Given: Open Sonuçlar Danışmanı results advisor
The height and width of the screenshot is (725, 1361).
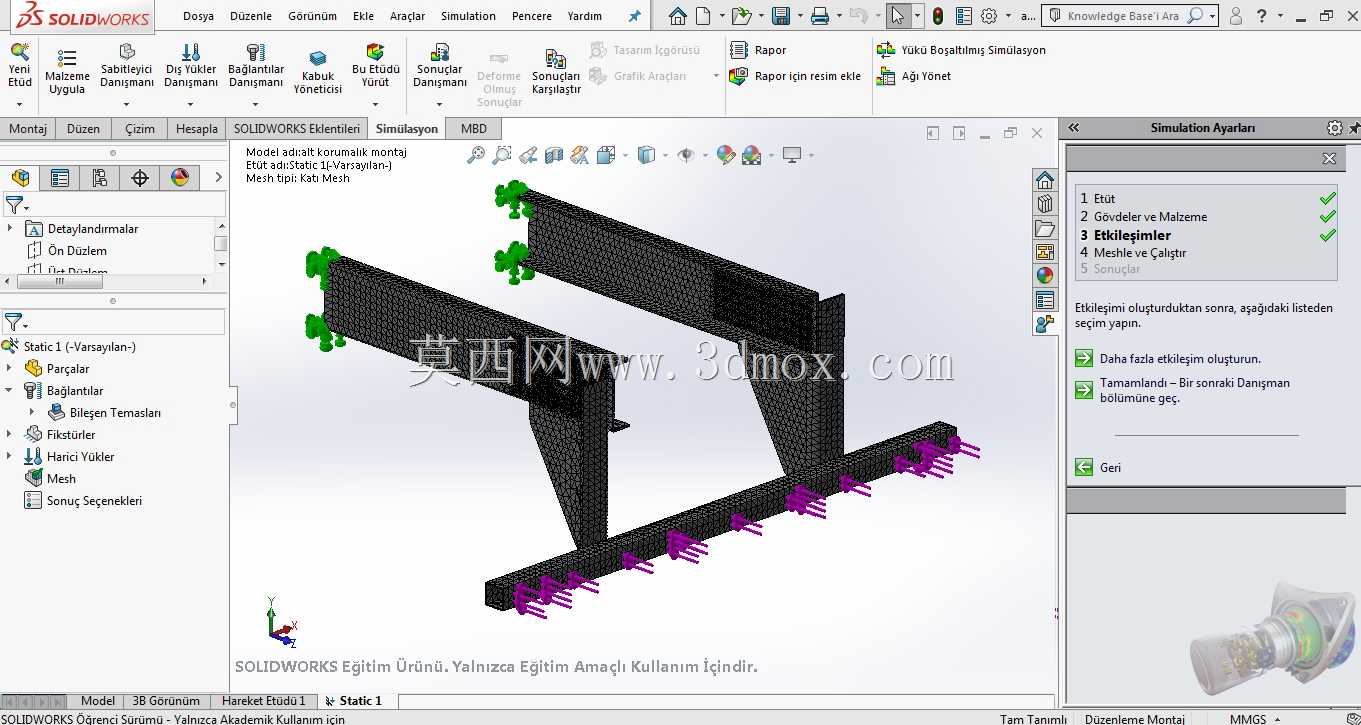Looking at the screenshot, I should click(440, 66).
